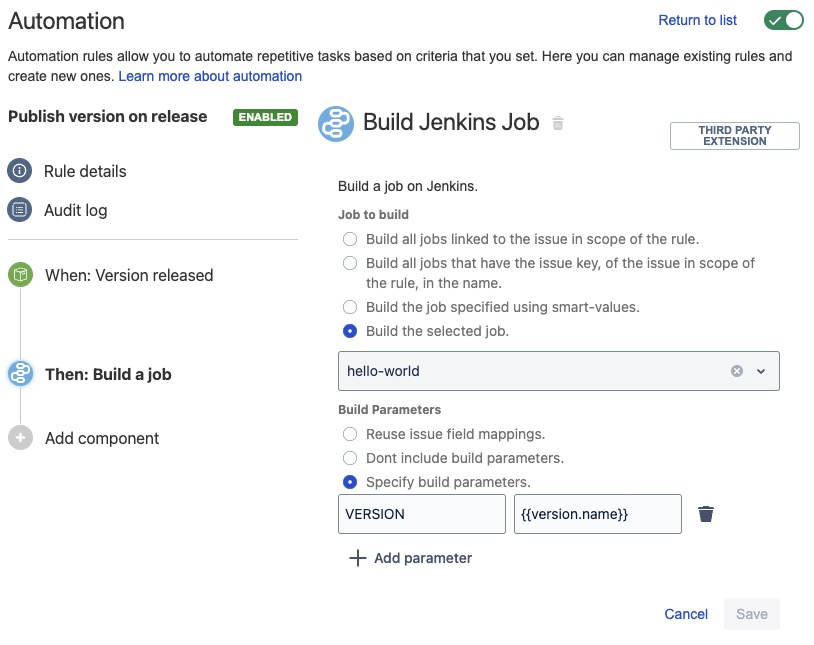
Task: Clear the hello-world job selection
Action: click(737, 370)
